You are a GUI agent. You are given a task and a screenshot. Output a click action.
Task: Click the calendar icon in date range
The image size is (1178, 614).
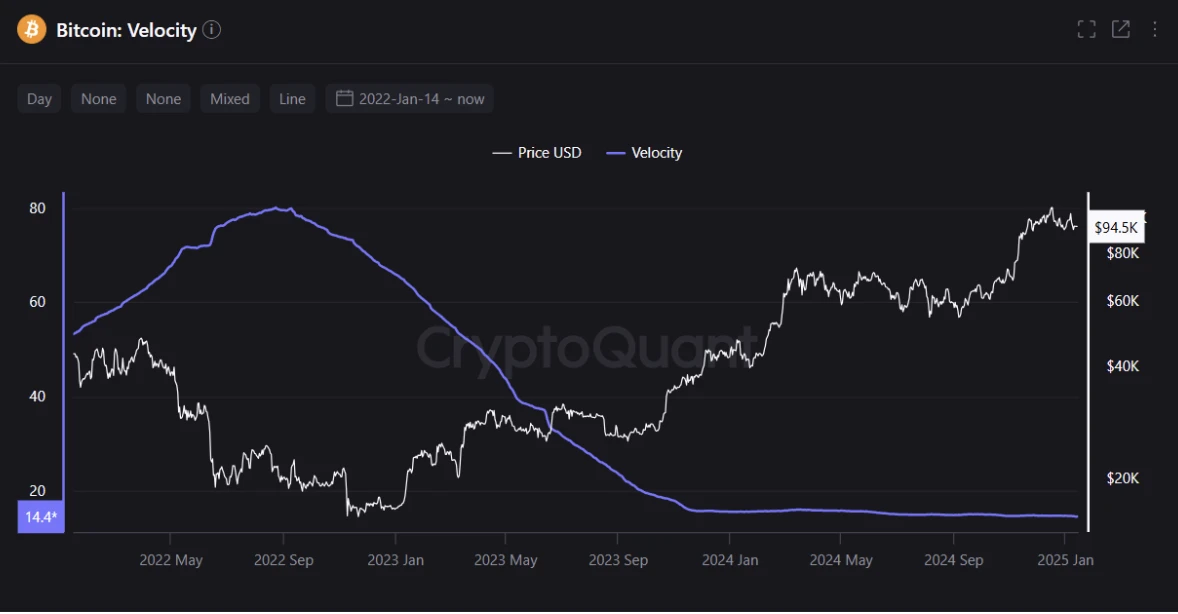[344, 98]
